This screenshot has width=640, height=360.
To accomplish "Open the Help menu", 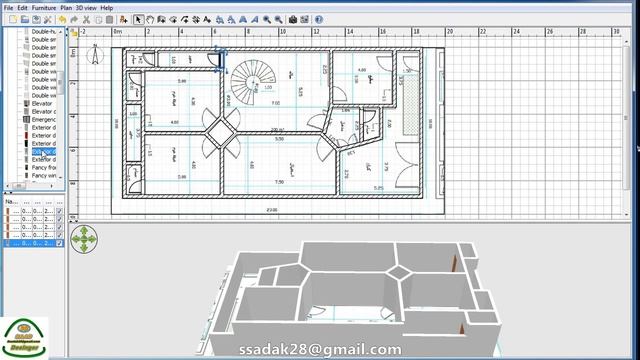I will point(107,8).
